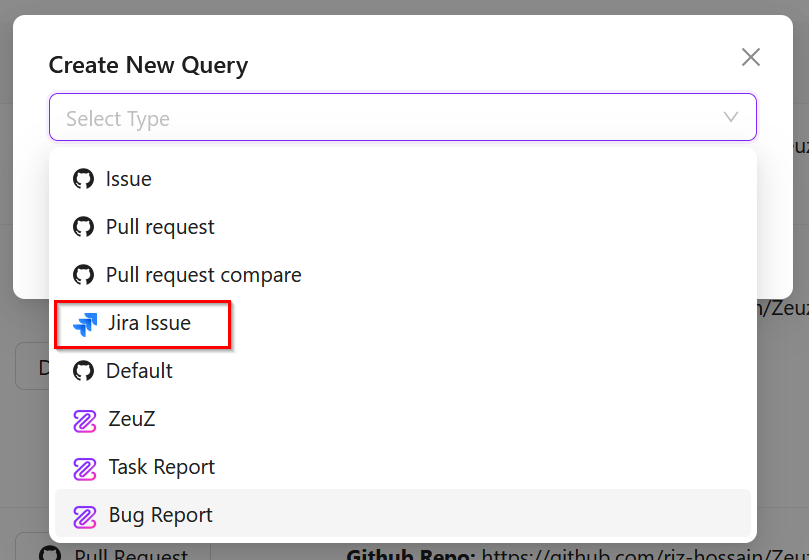Click the ZeuZ icon beside Bug Report
809x560 pixels.
coord(85,516)
